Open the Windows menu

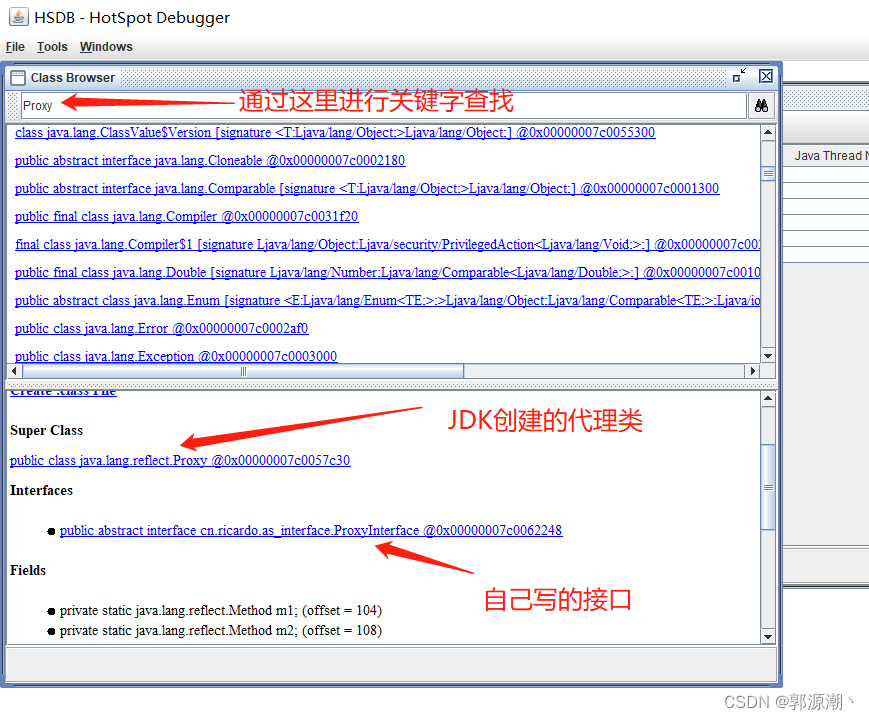coord(105,46)
